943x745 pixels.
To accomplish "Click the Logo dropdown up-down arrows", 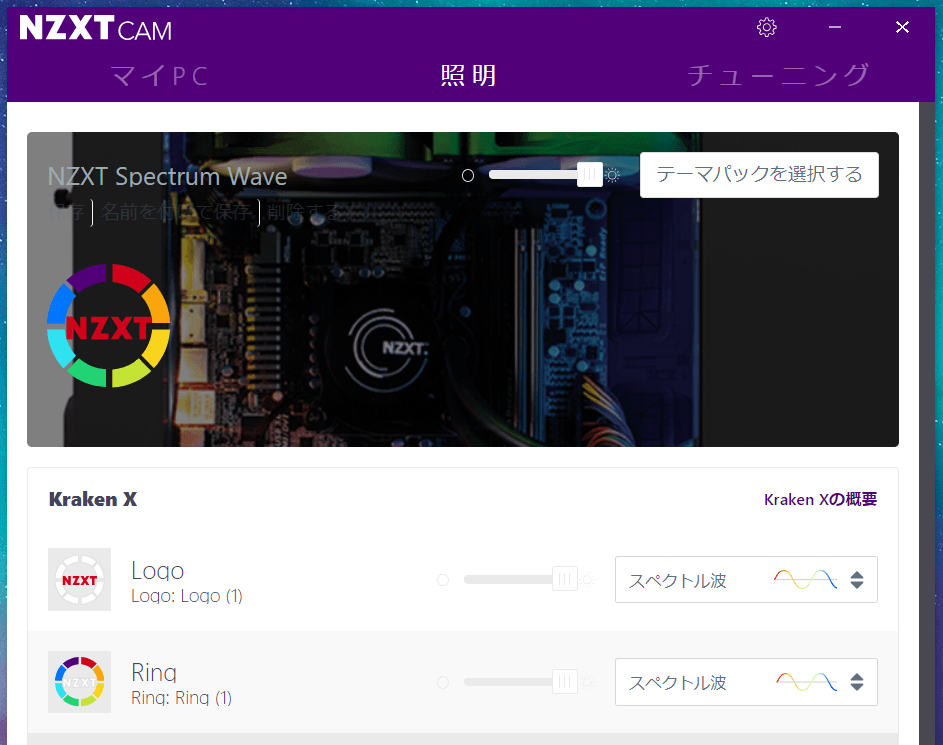I will point(857,580).
